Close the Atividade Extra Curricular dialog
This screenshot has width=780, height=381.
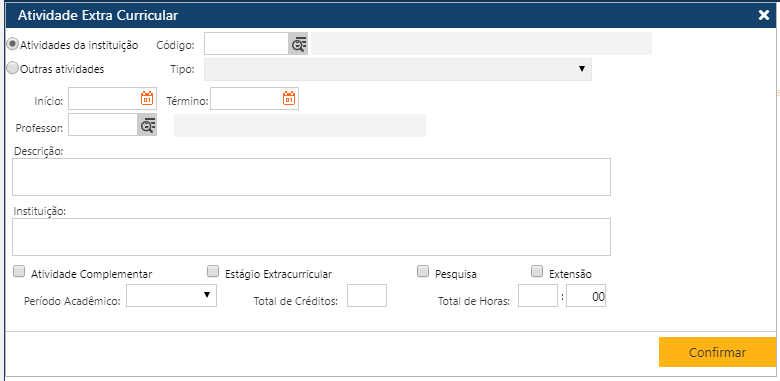[764, 15]
